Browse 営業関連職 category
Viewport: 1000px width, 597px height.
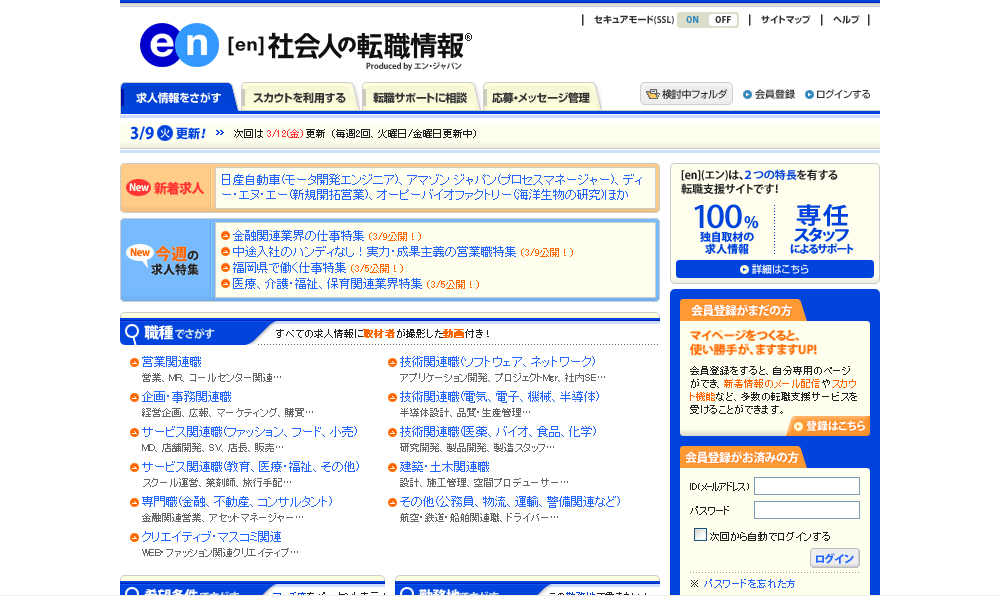pyautogui.click(x=171, y=362)
